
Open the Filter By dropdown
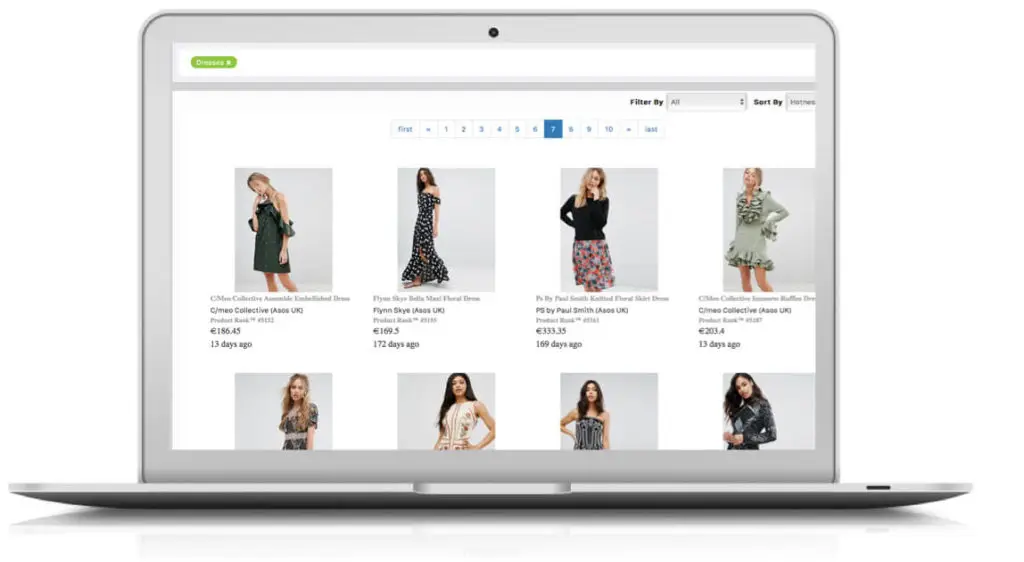[706, 102]
